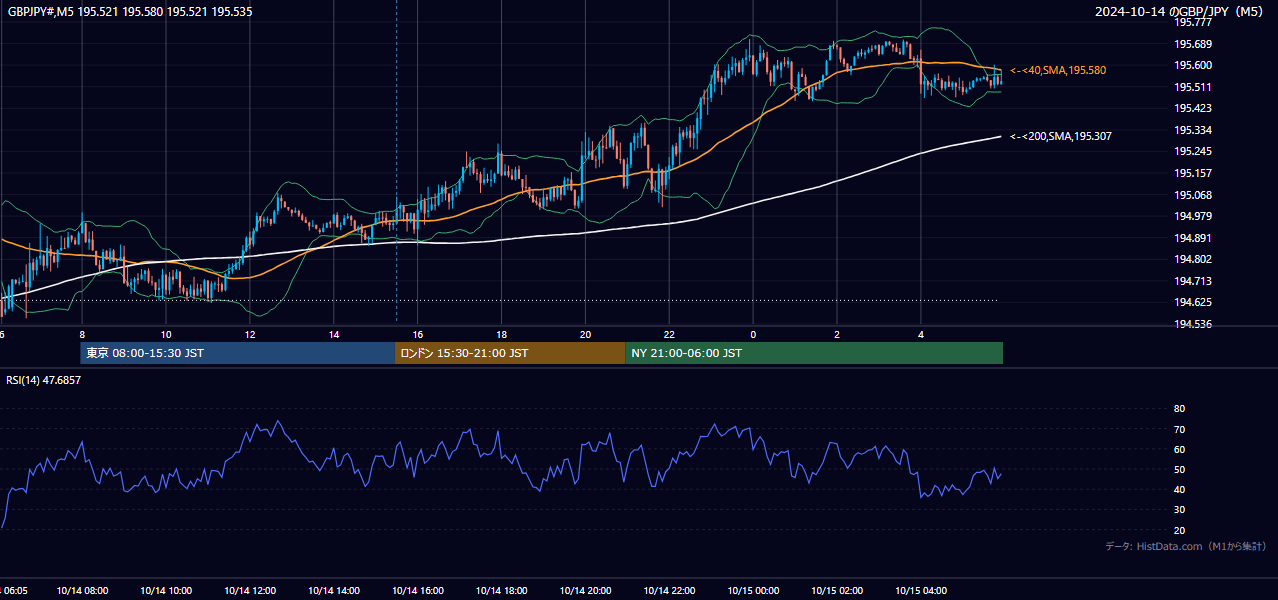The width and height of the screenshot is (1278, 600).
Task: Click price axis label 195.689
Action: point(1192,44)
